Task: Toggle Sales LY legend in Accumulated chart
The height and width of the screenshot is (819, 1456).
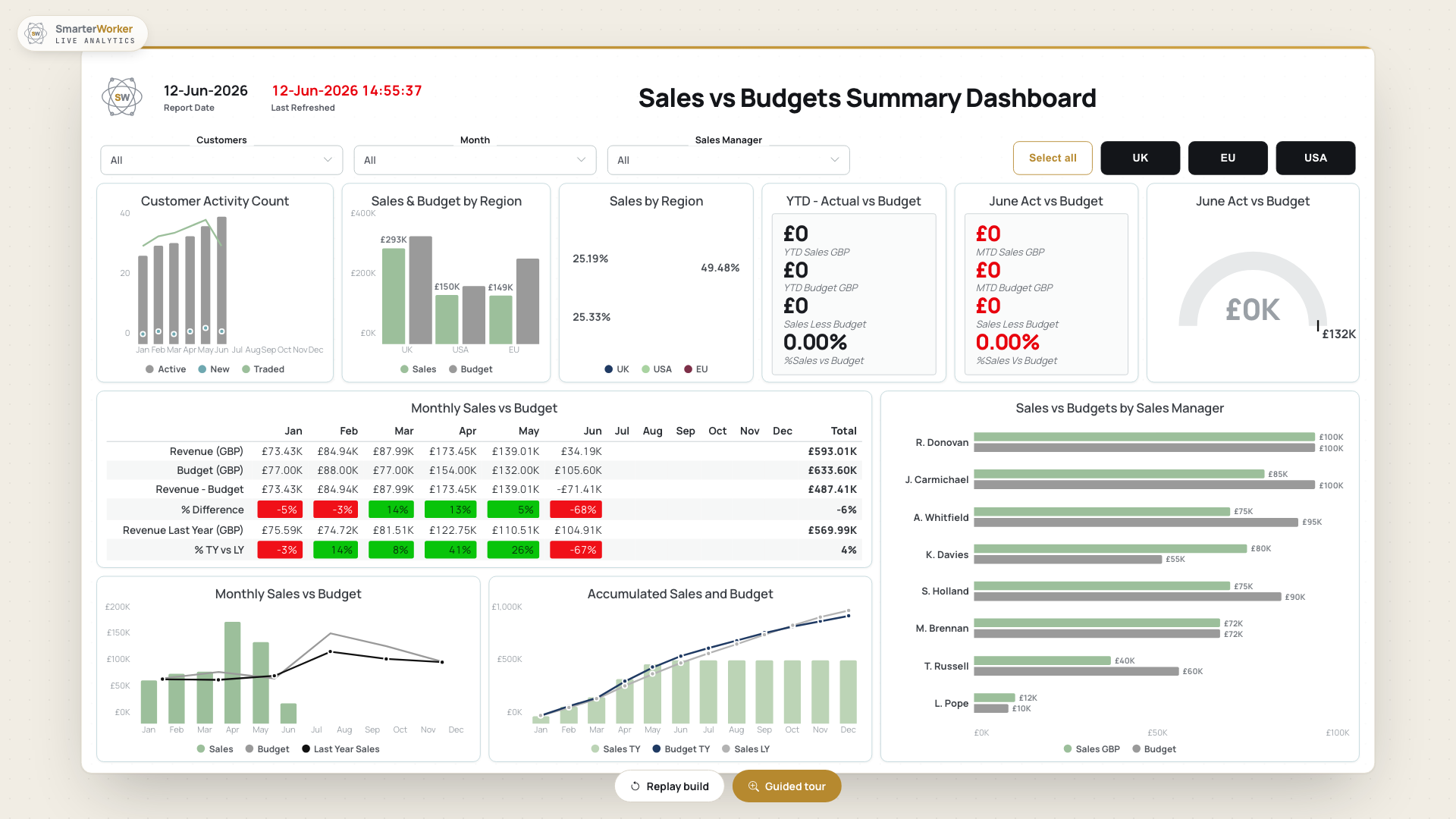Action: pos(745,749)
